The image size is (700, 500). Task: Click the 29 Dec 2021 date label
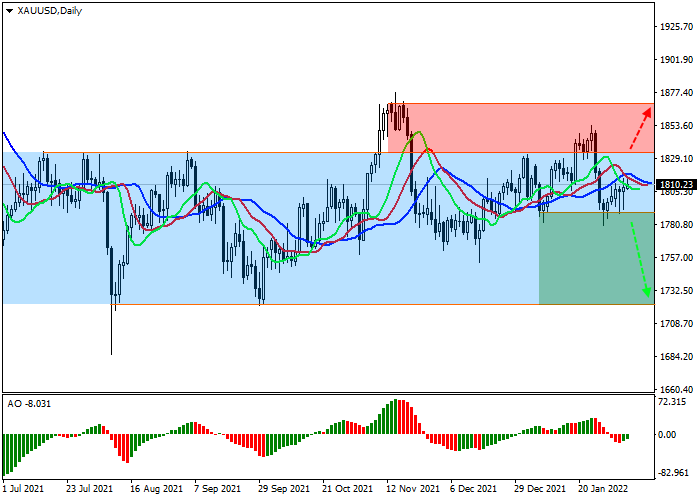(540, 489)
